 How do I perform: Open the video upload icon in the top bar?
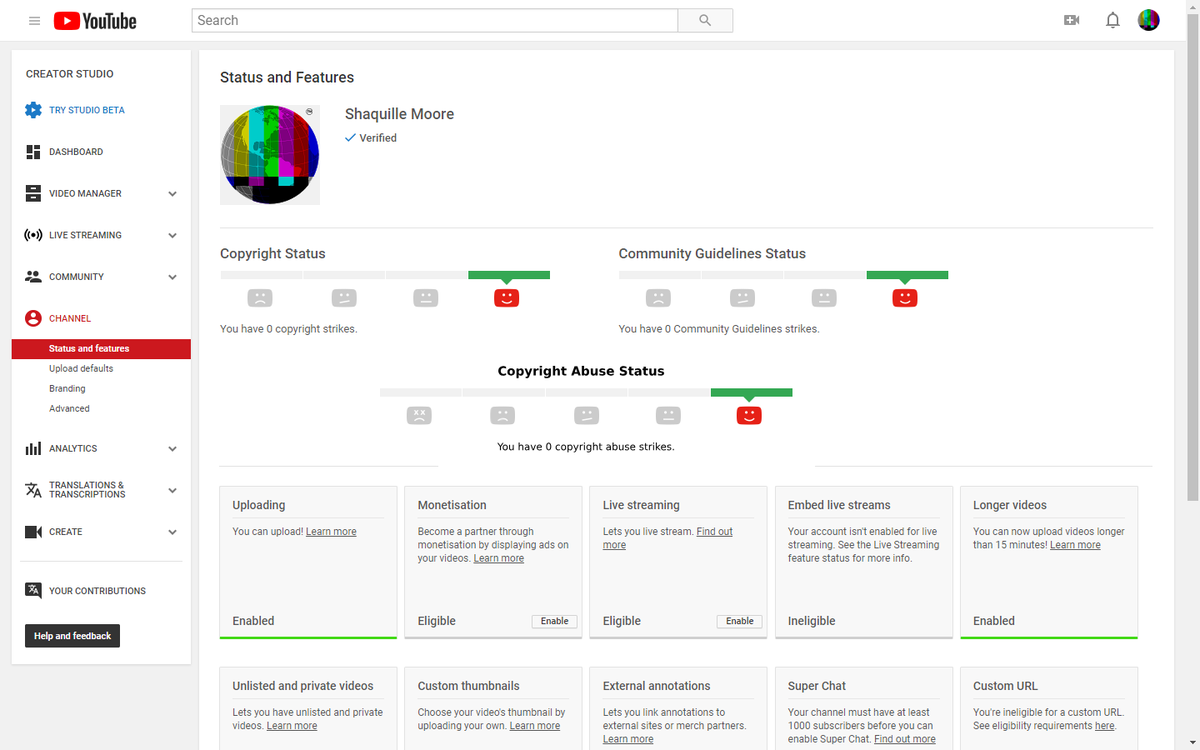pyautogui.click(x=1071, y=19)
